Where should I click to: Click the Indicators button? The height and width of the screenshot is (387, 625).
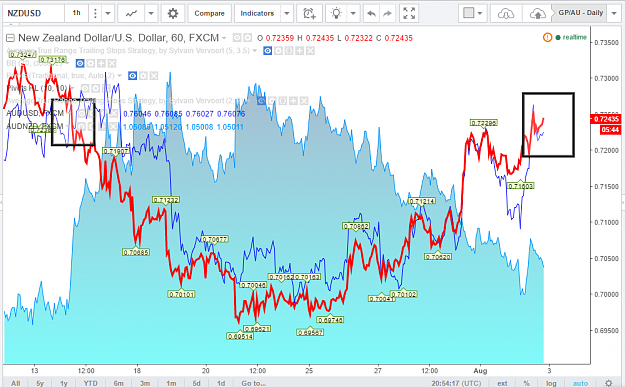pyautogui.click(x=257, y=14)
